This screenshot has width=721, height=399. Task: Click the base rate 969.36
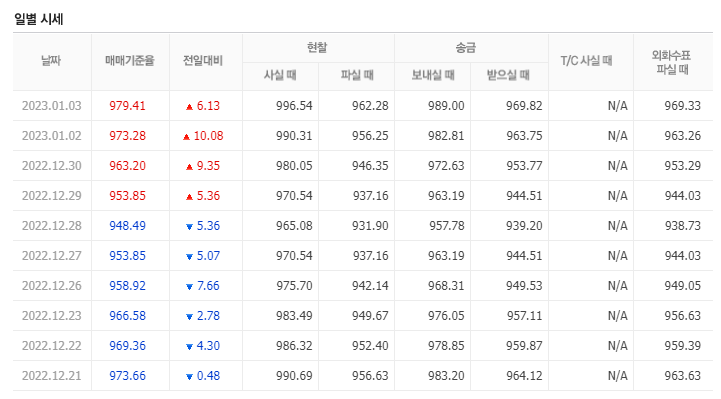(x=127, y=346)
